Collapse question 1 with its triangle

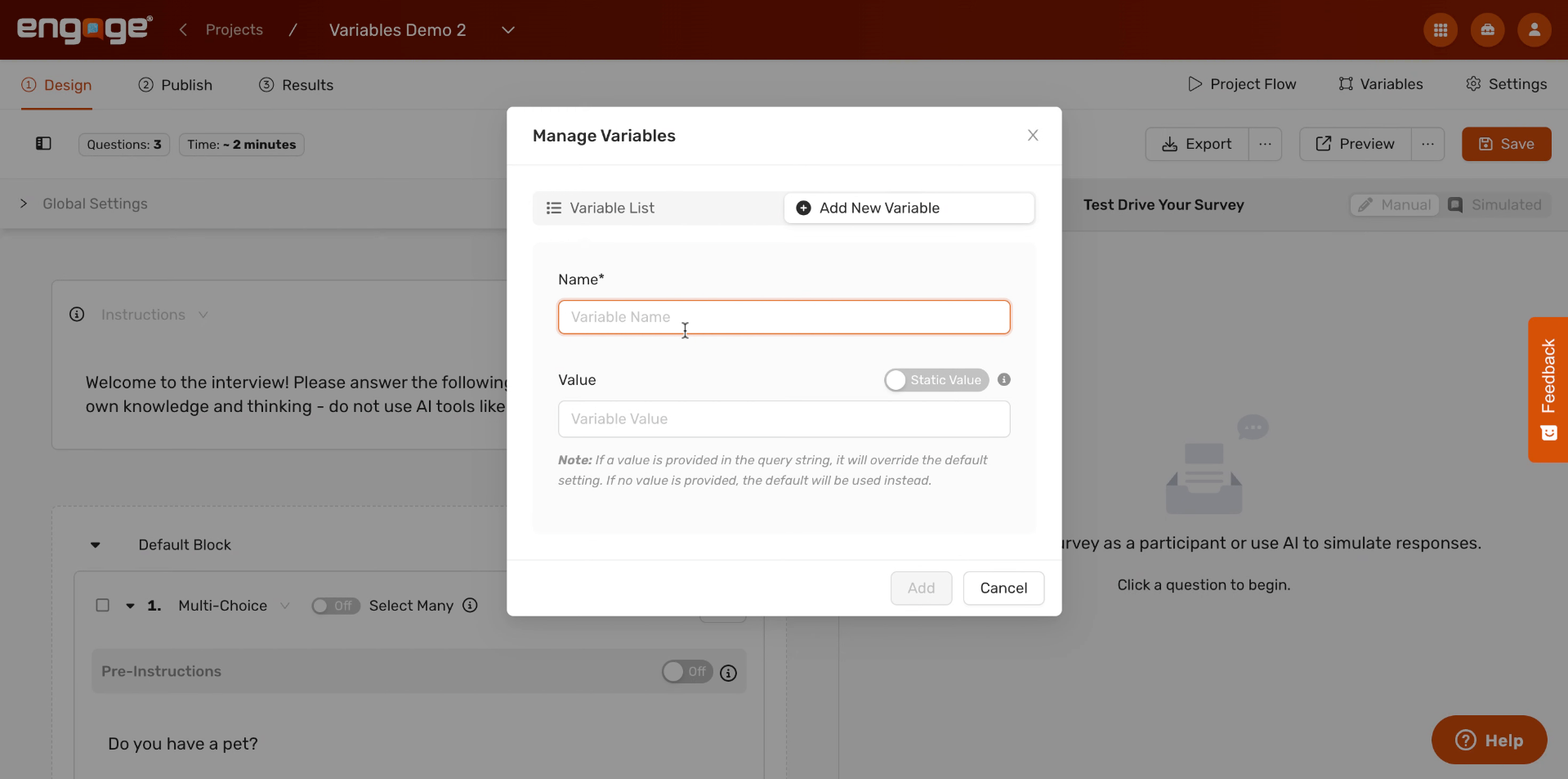click(130, 607)
